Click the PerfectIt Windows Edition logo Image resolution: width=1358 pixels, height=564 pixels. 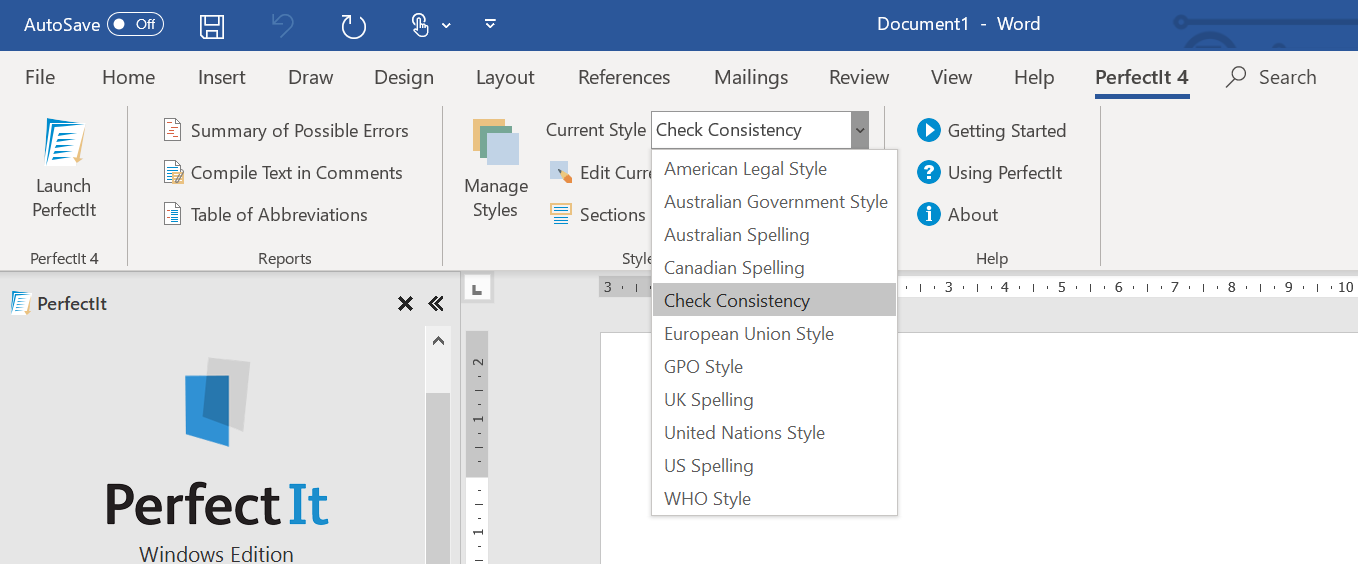217,460
